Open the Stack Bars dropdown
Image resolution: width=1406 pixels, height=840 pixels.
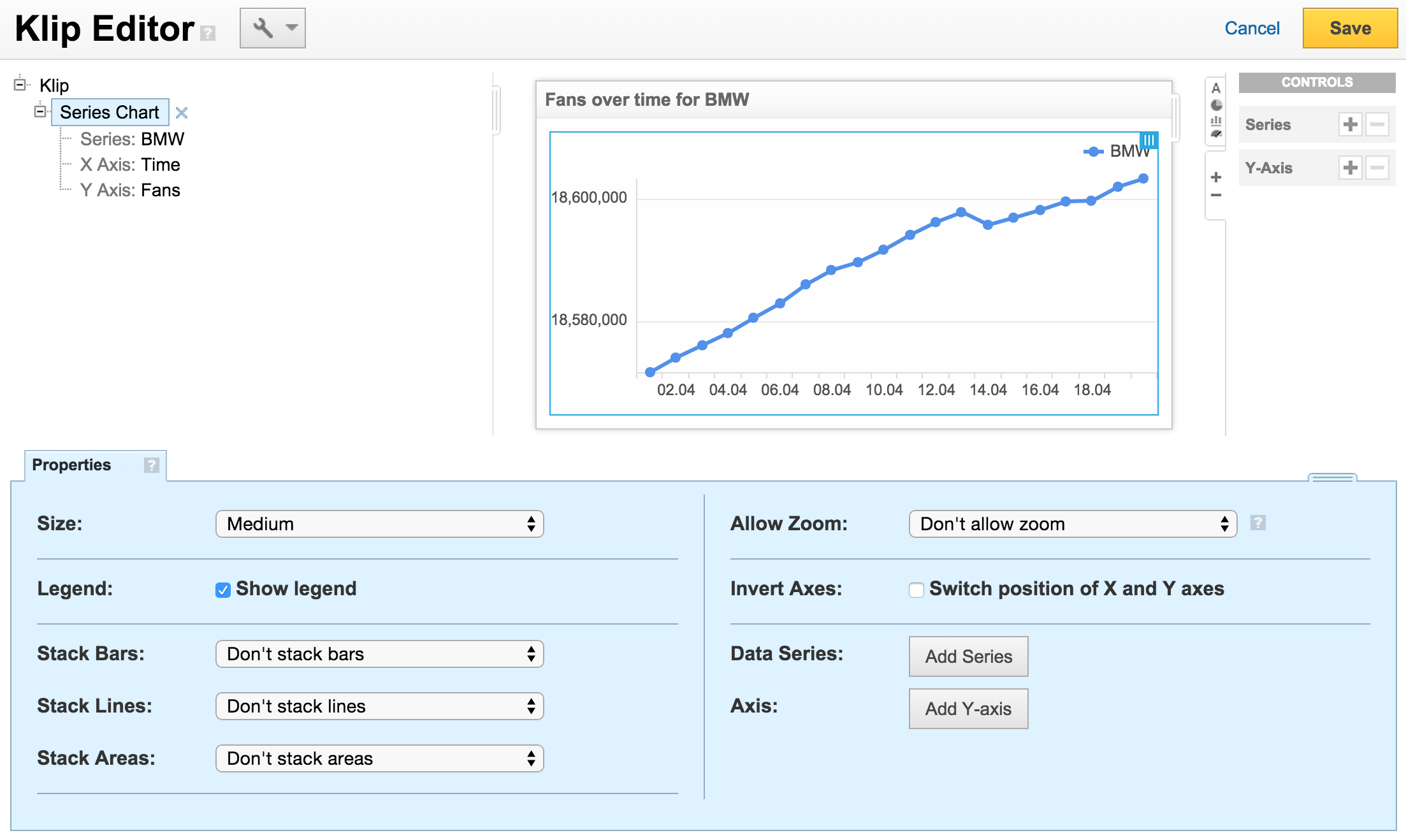coord(379,654)
